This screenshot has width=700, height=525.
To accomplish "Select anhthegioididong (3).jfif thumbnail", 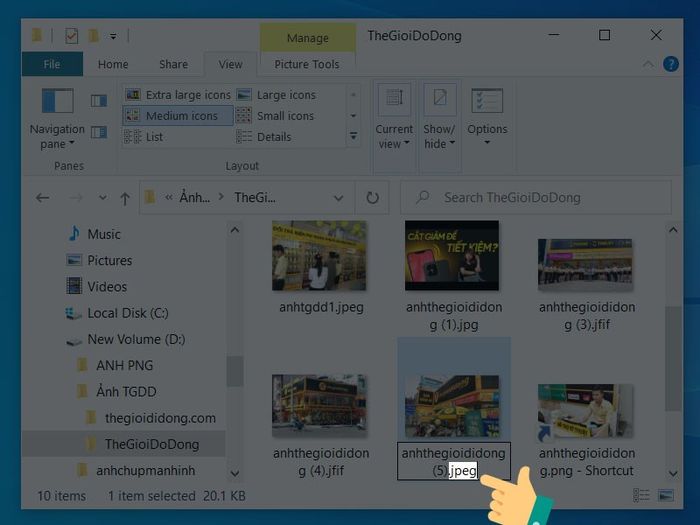I will (x=585, y=265).
